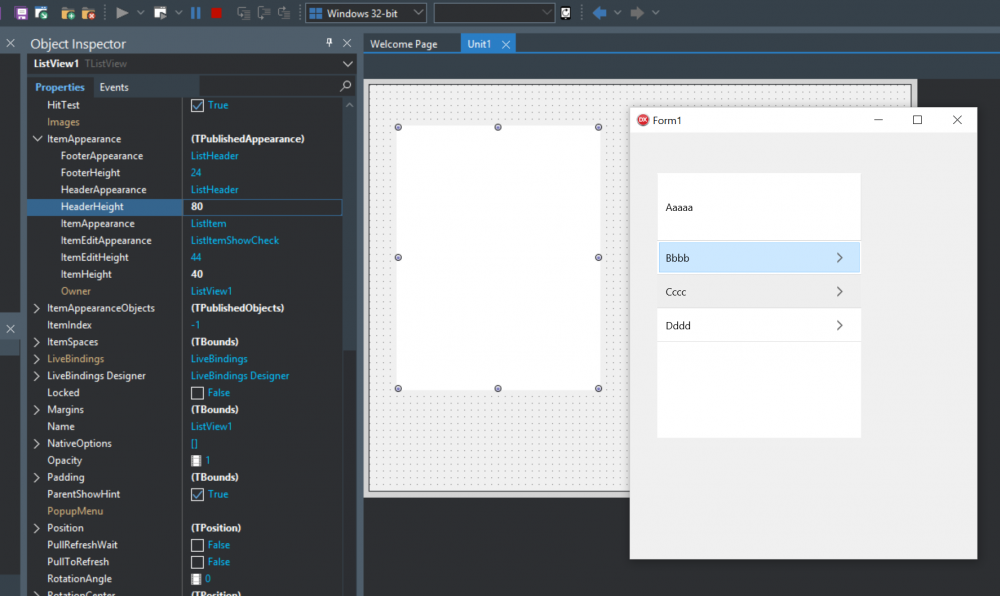Click the RotationAngle value 0

point(207,579)
